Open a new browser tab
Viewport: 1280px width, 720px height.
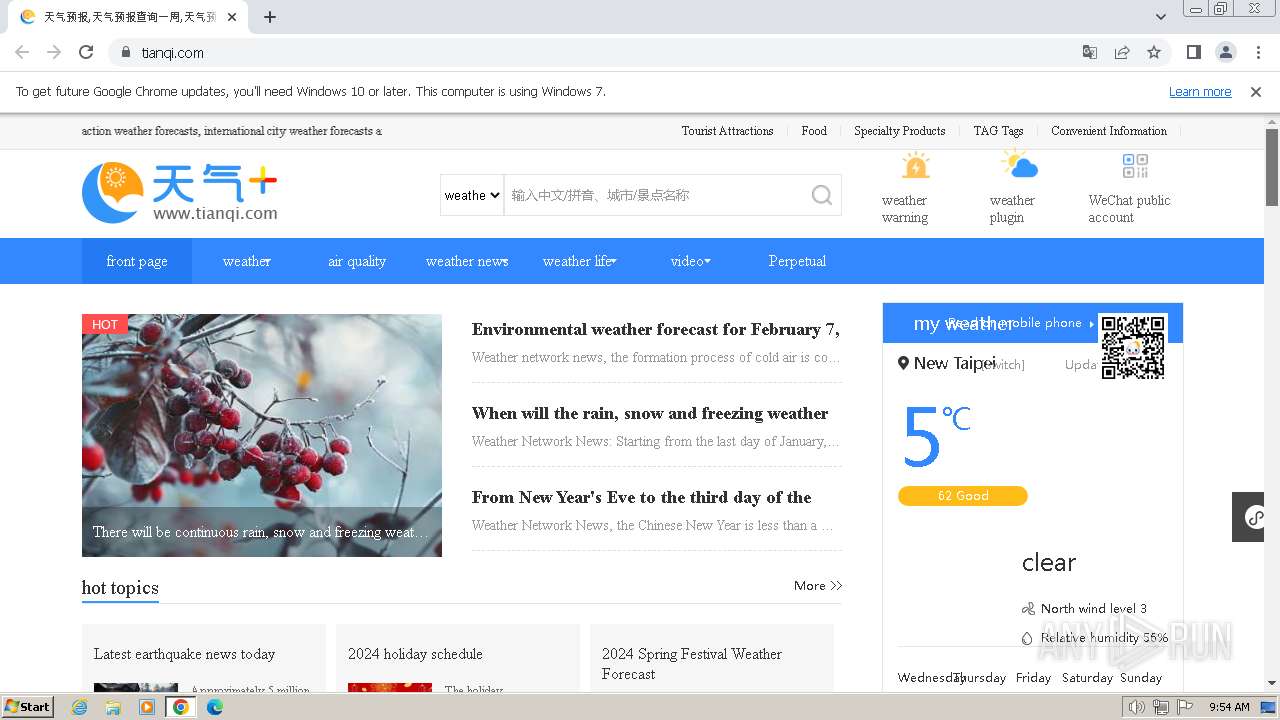click(x=270, y=17)
